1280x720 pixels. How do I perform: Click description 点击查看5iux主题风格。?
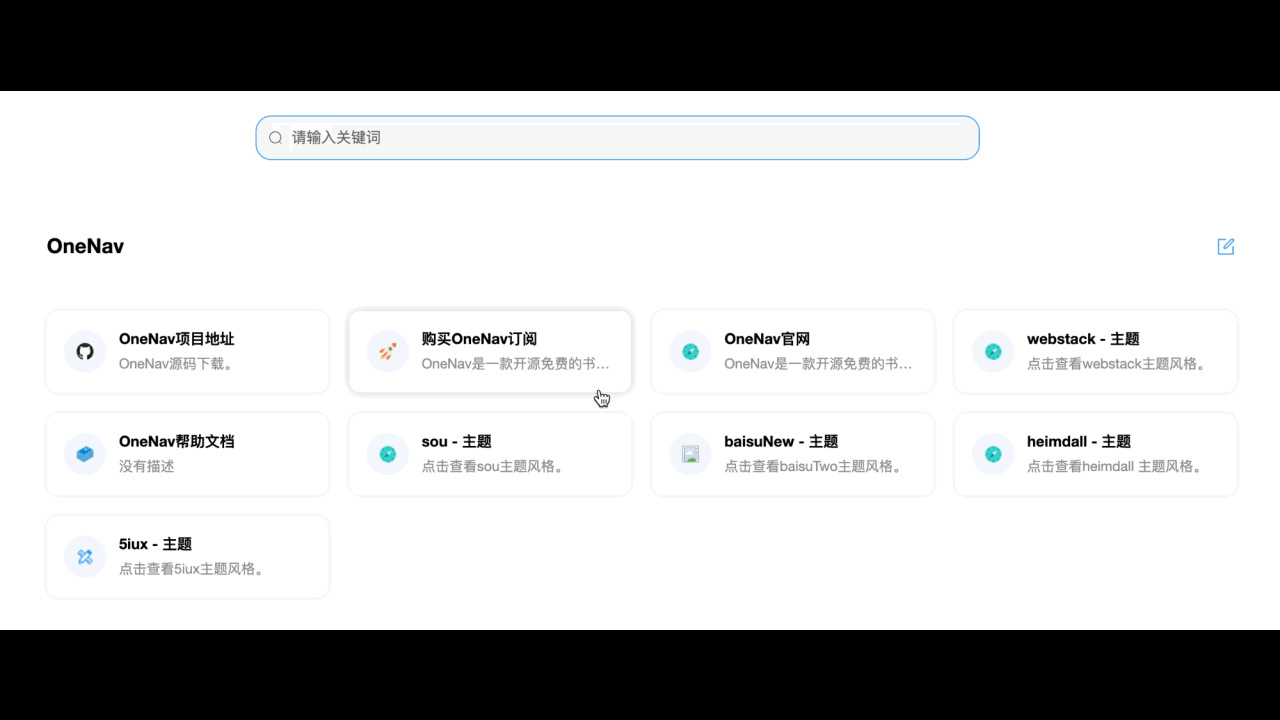(x=192, y=569)
